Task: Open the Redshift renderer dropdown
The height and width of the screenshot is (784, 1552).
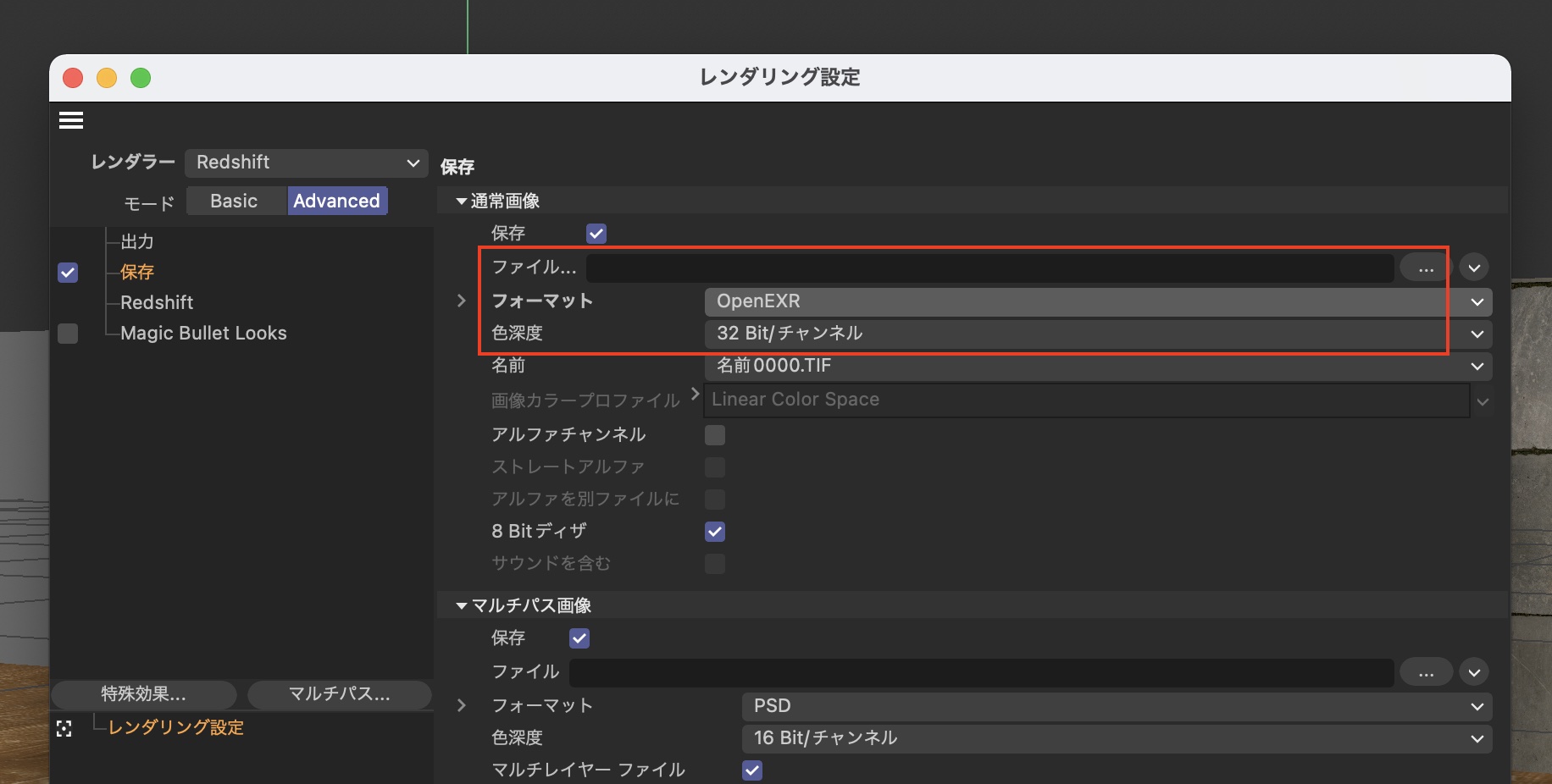Action: click(x=306, y=163)
